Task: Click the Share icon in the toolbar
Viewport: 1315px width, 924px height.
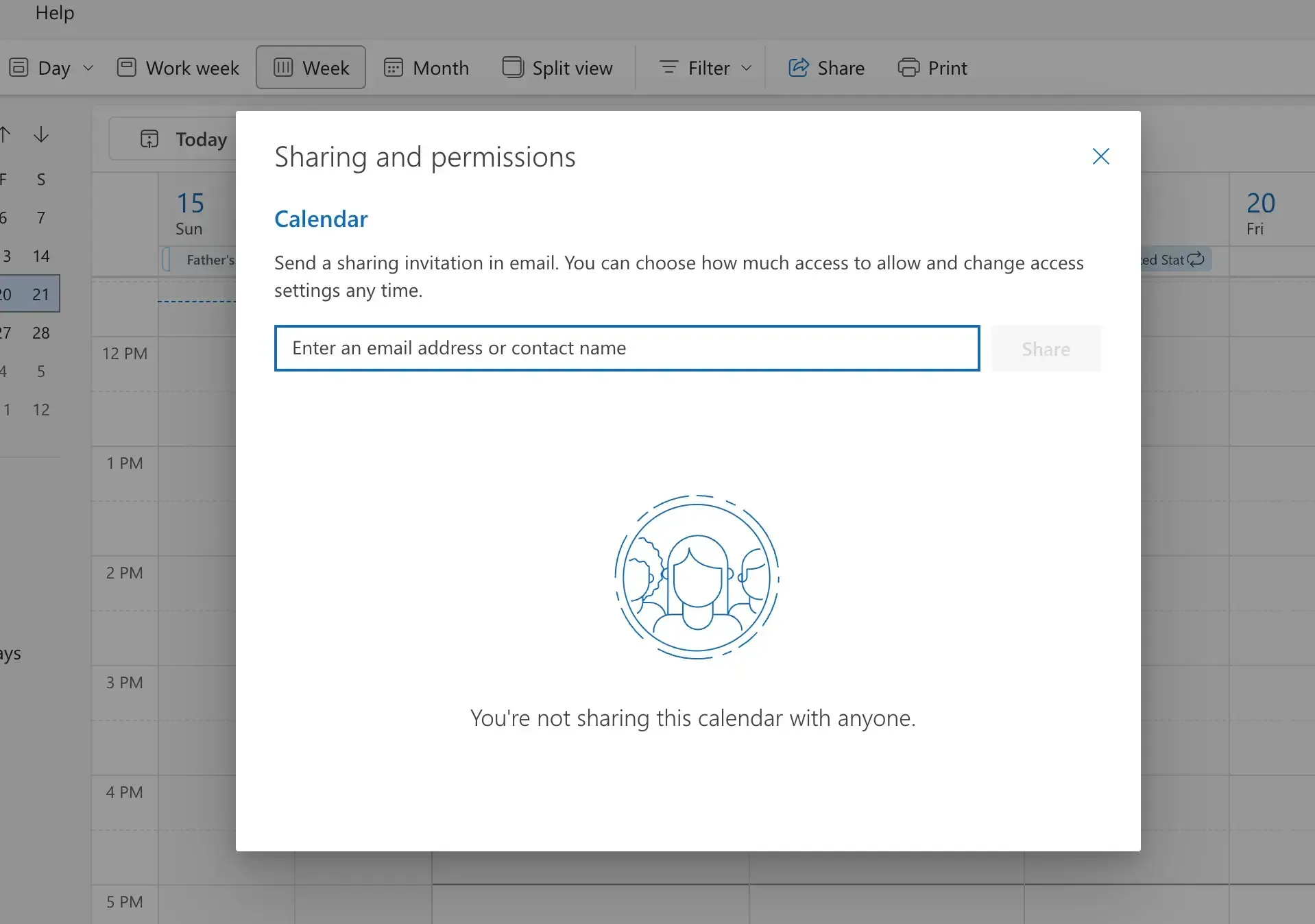Action: 797,68
